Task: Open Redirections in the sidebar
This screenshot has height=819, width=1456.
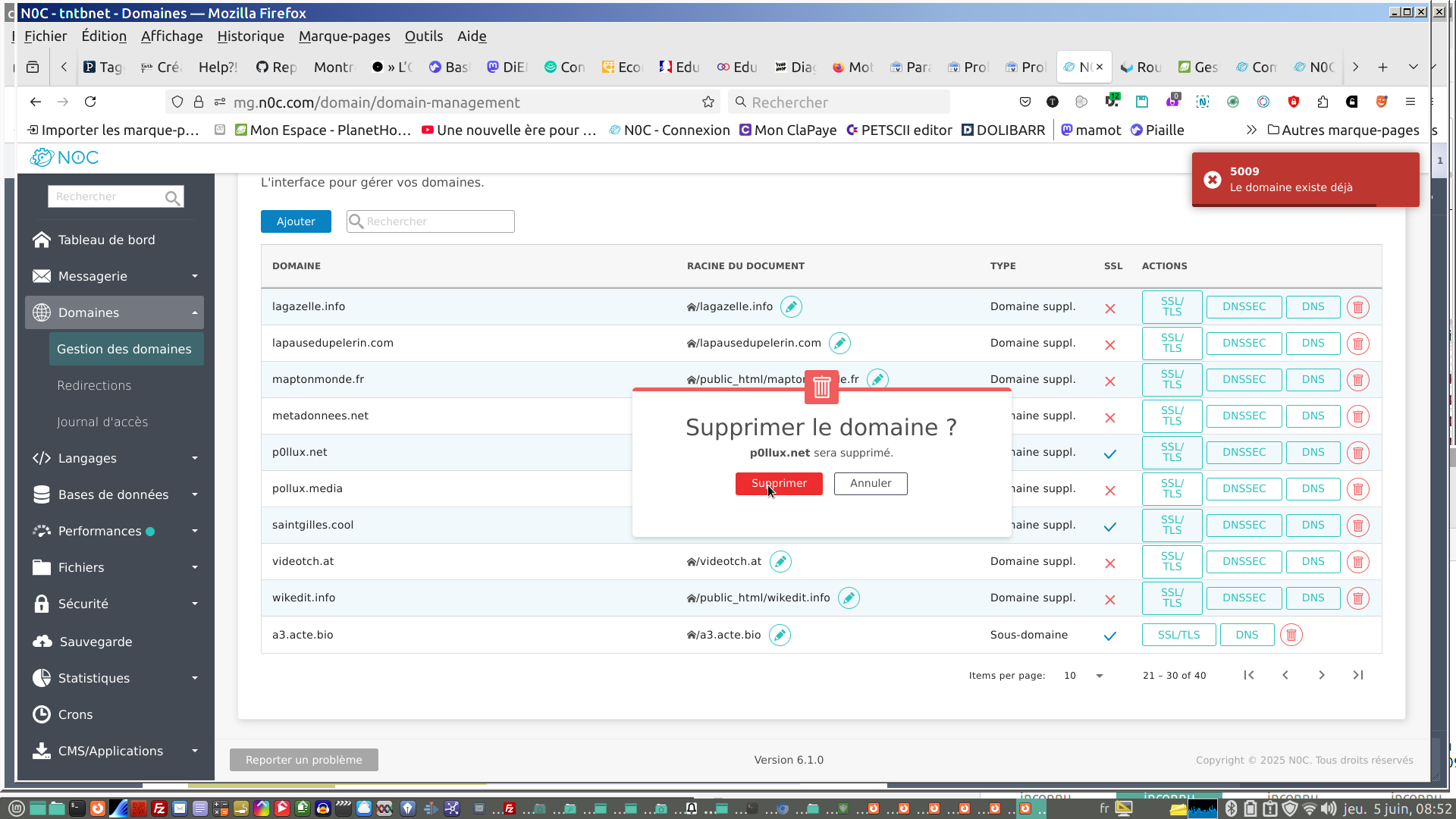Action: (94, 385)
